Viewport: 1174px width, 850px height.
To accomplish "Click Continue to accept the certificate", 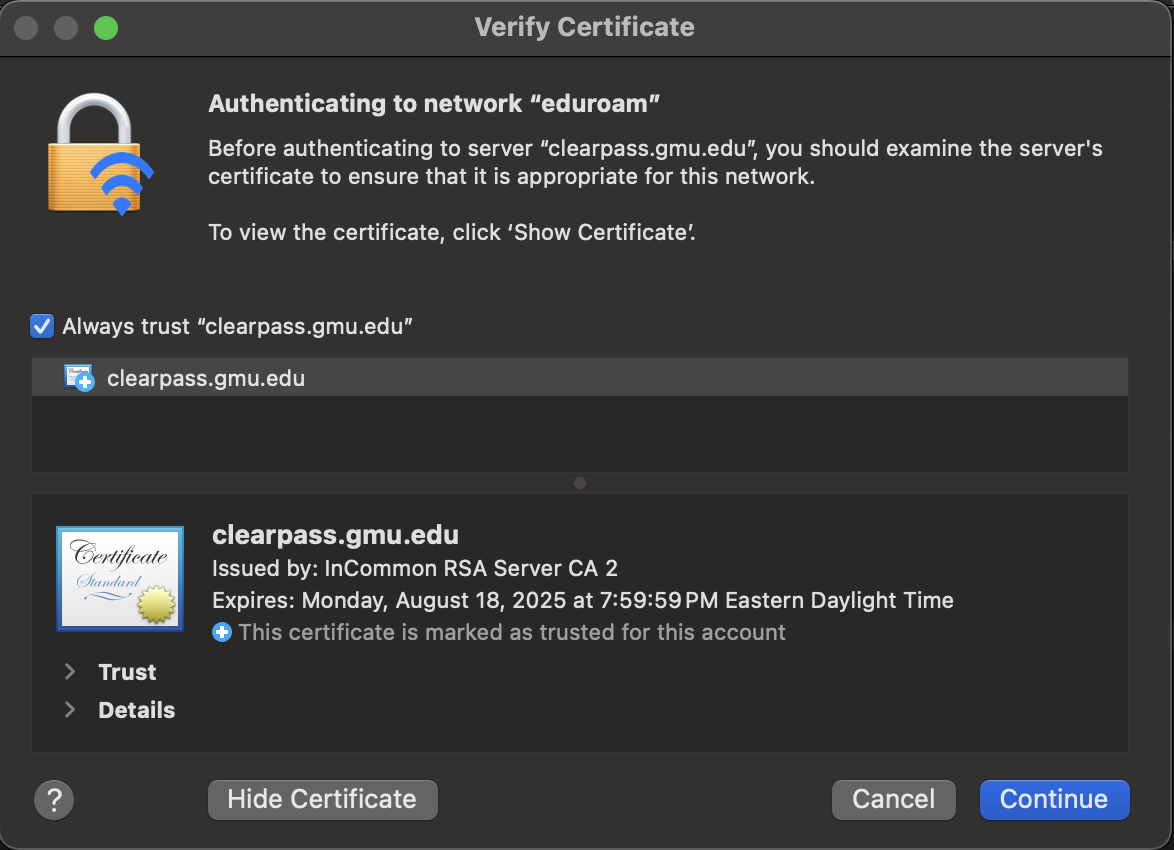I will click(1054, 799).
